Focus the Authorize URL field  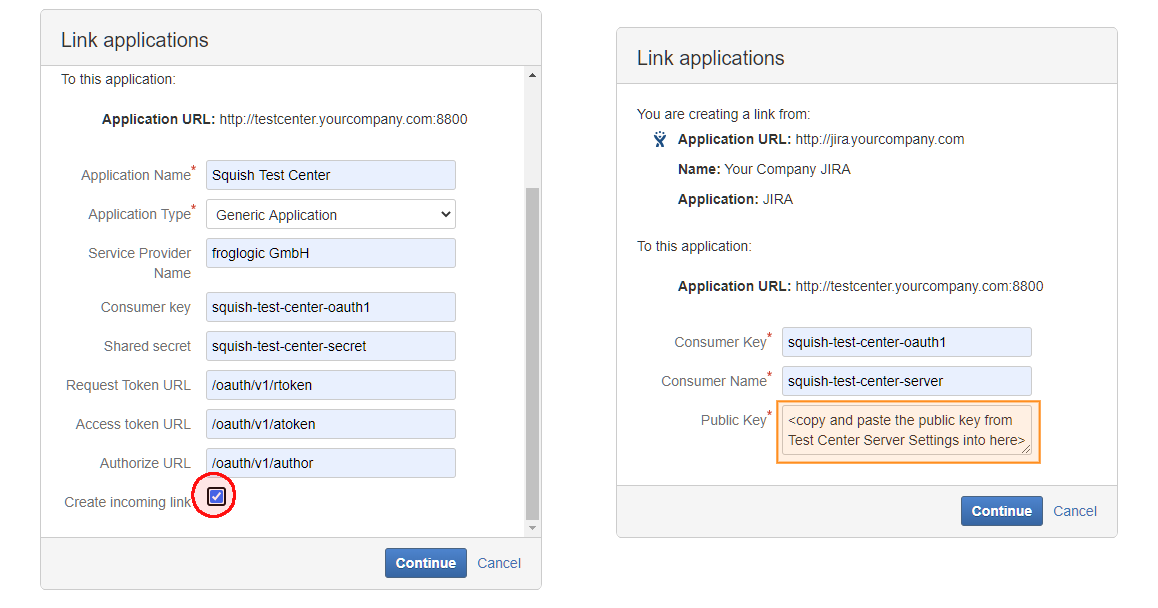coord(330,463)
